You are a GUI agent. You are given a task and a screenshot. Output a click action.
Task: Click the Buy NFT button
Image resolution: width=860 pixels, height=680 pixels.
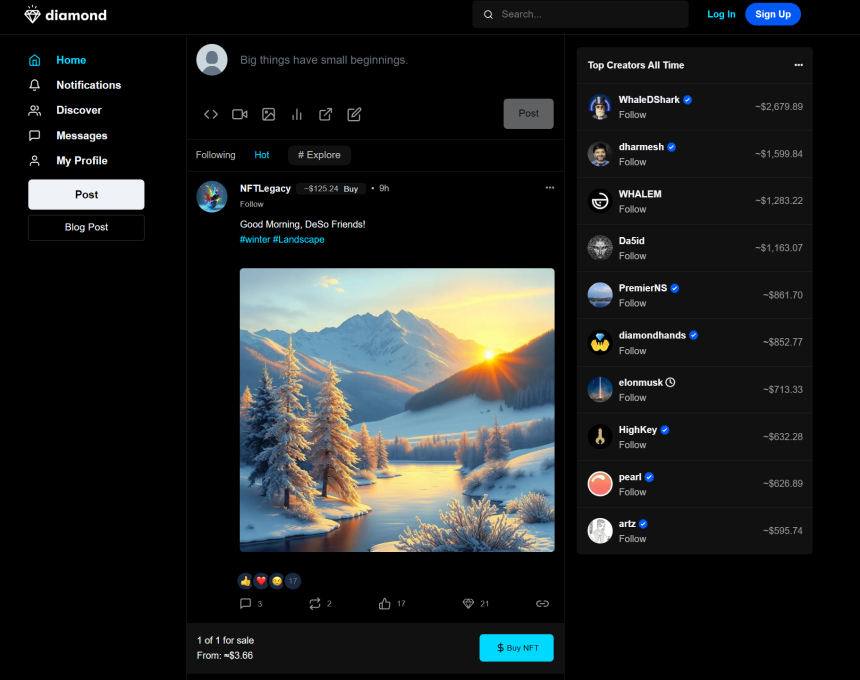click(x=517, y=648)
